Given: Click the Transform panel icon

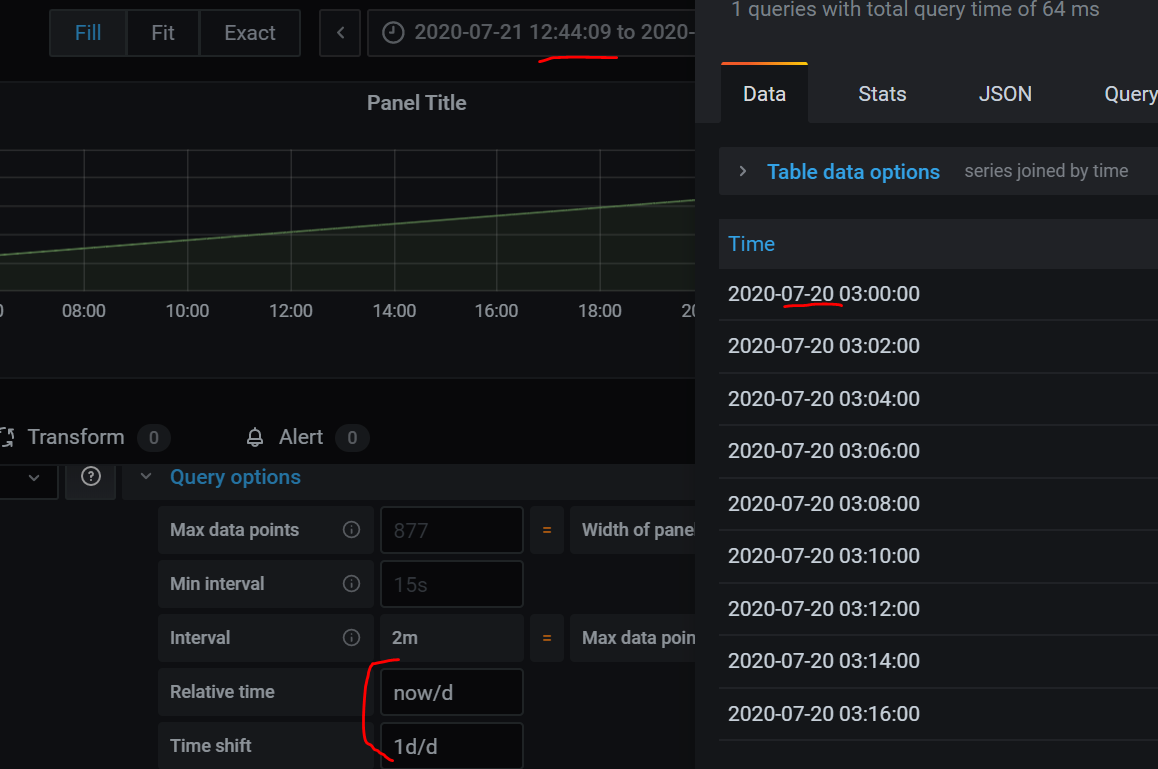Looking at the screenshot, I should pos(10,437).
